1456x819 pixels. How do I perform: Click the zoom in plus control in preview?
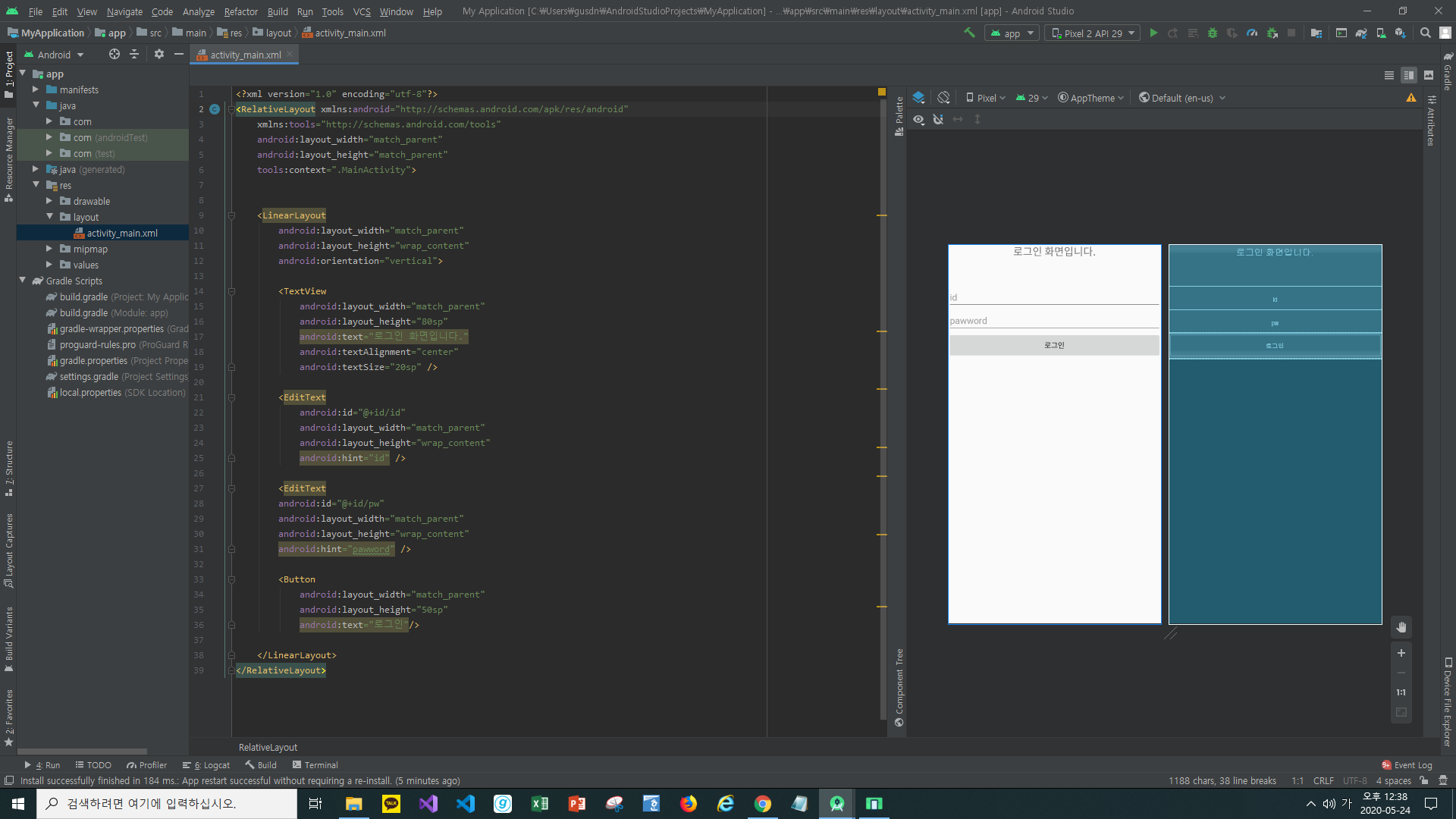1401,653
